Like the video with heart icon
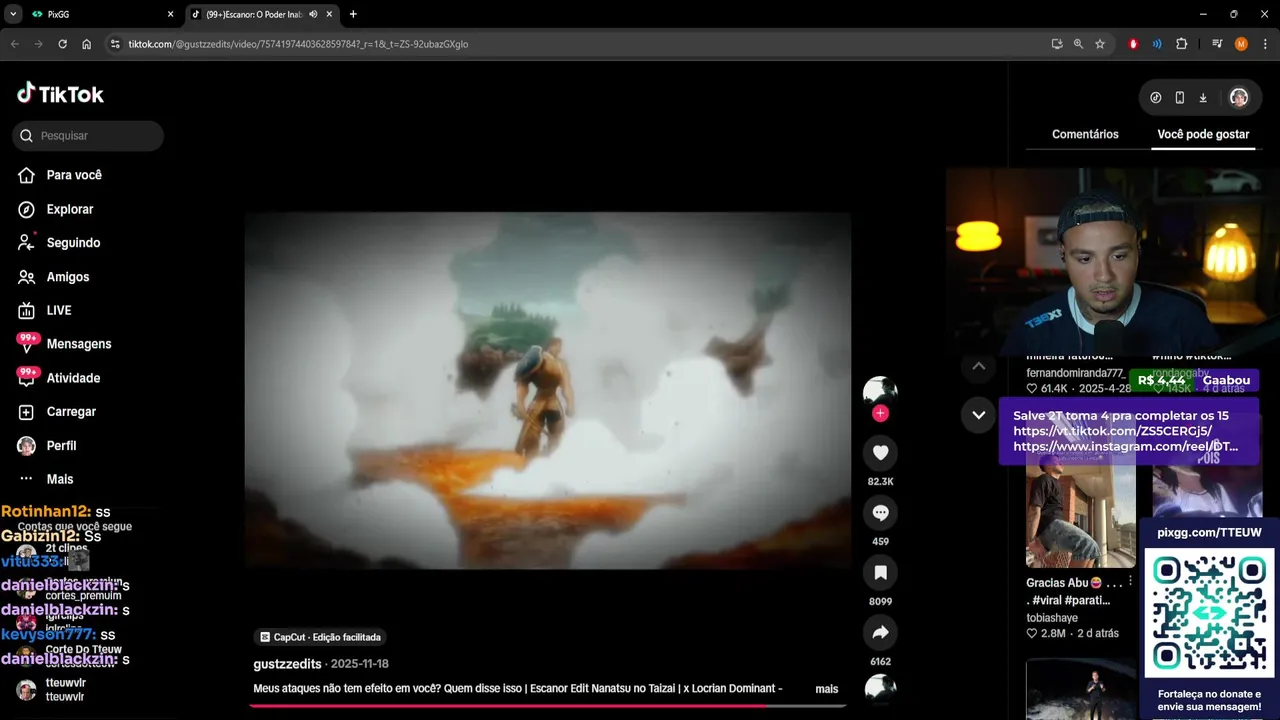 [x=880, y=453]
